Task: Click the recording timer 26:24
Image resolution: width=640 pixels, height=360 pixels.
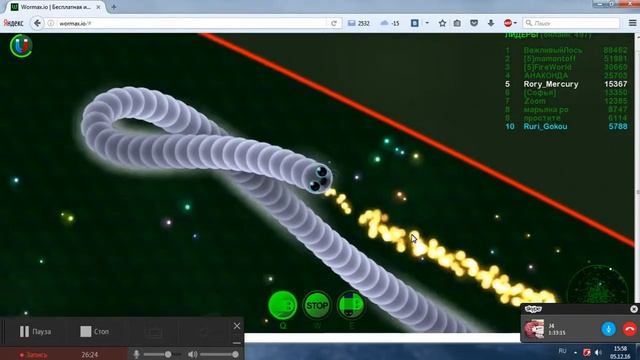Action: click(x=89, y=355)
